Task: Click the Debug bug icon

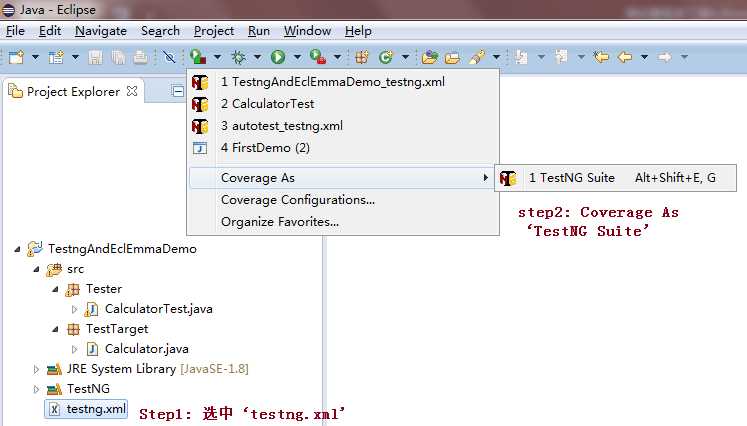Action: click(238, 58)
